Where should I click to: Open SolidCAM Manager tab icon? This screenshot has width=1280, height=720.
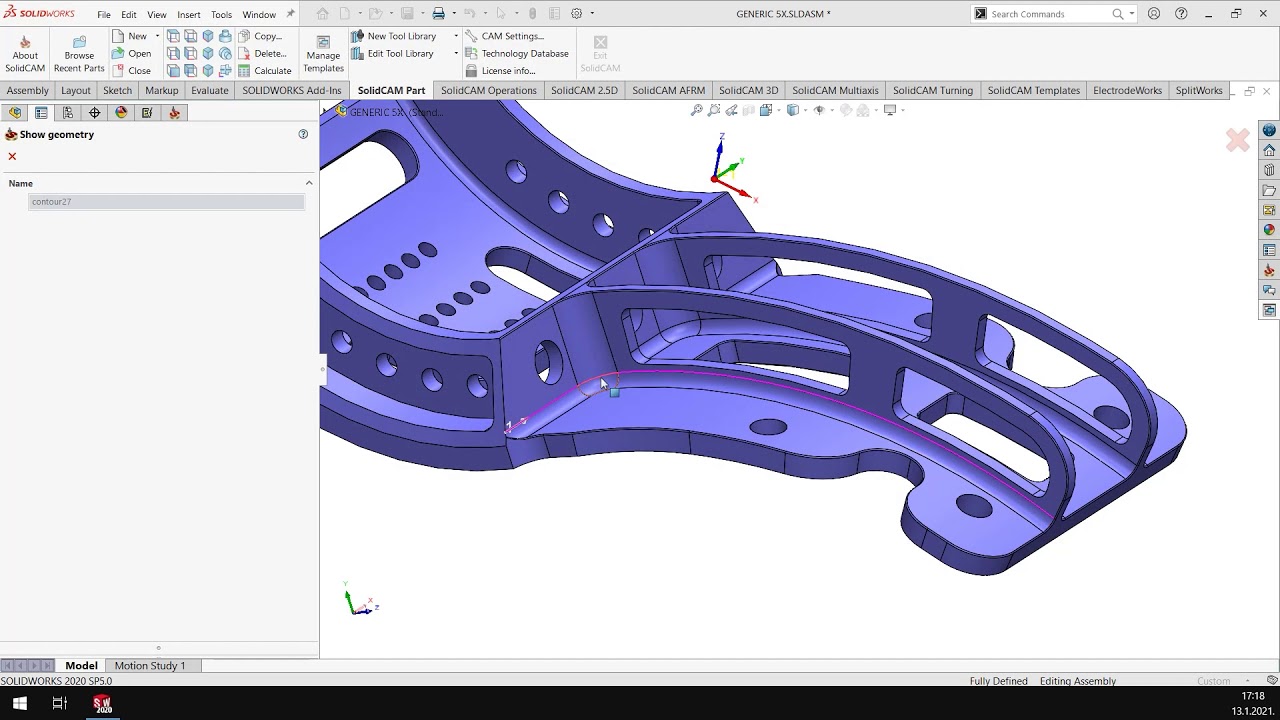[175, 113]
